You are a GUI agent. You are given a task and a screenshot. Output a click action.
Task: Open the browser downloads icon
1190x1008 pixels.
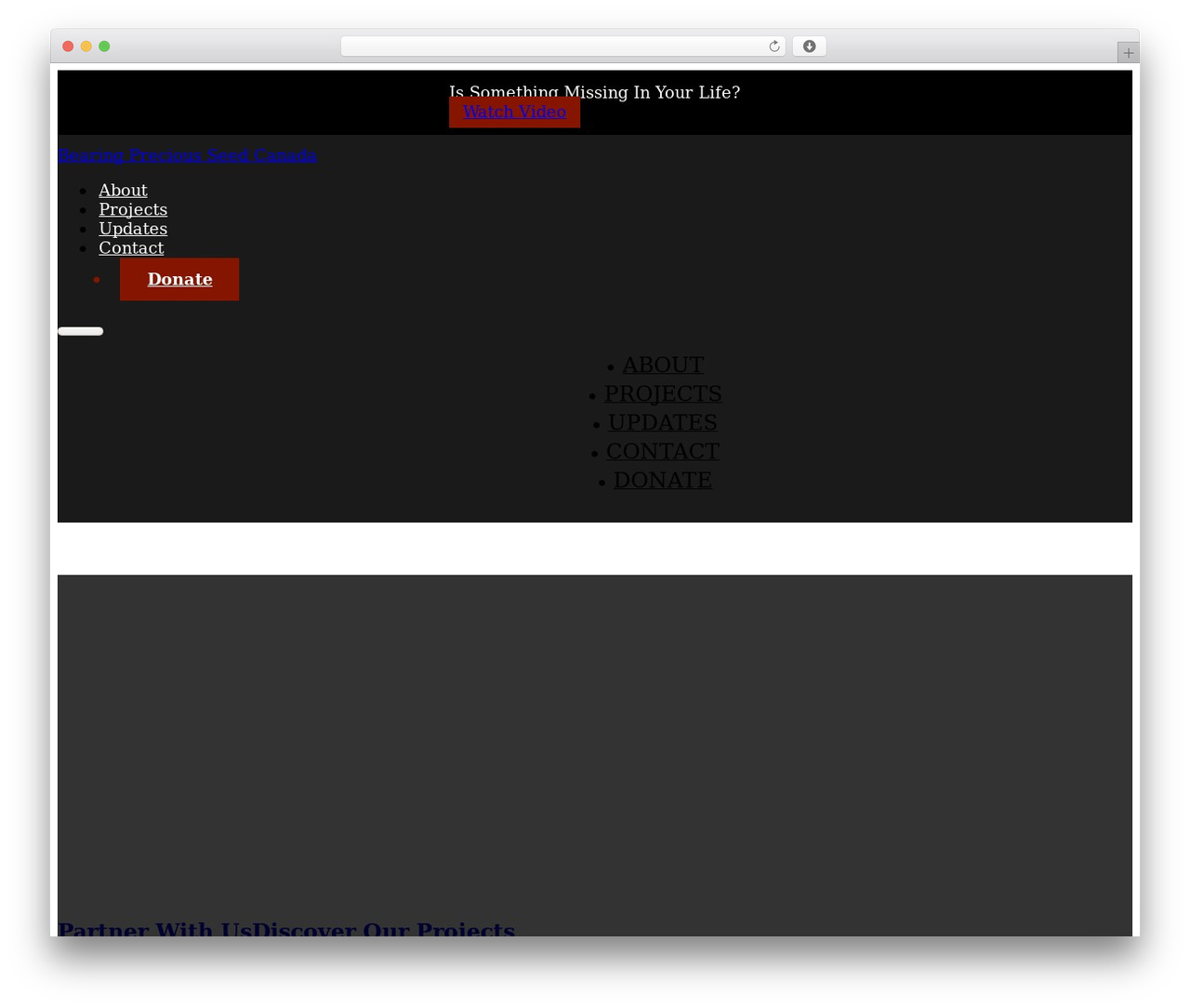pyautogui.click(x=810, y=46)
